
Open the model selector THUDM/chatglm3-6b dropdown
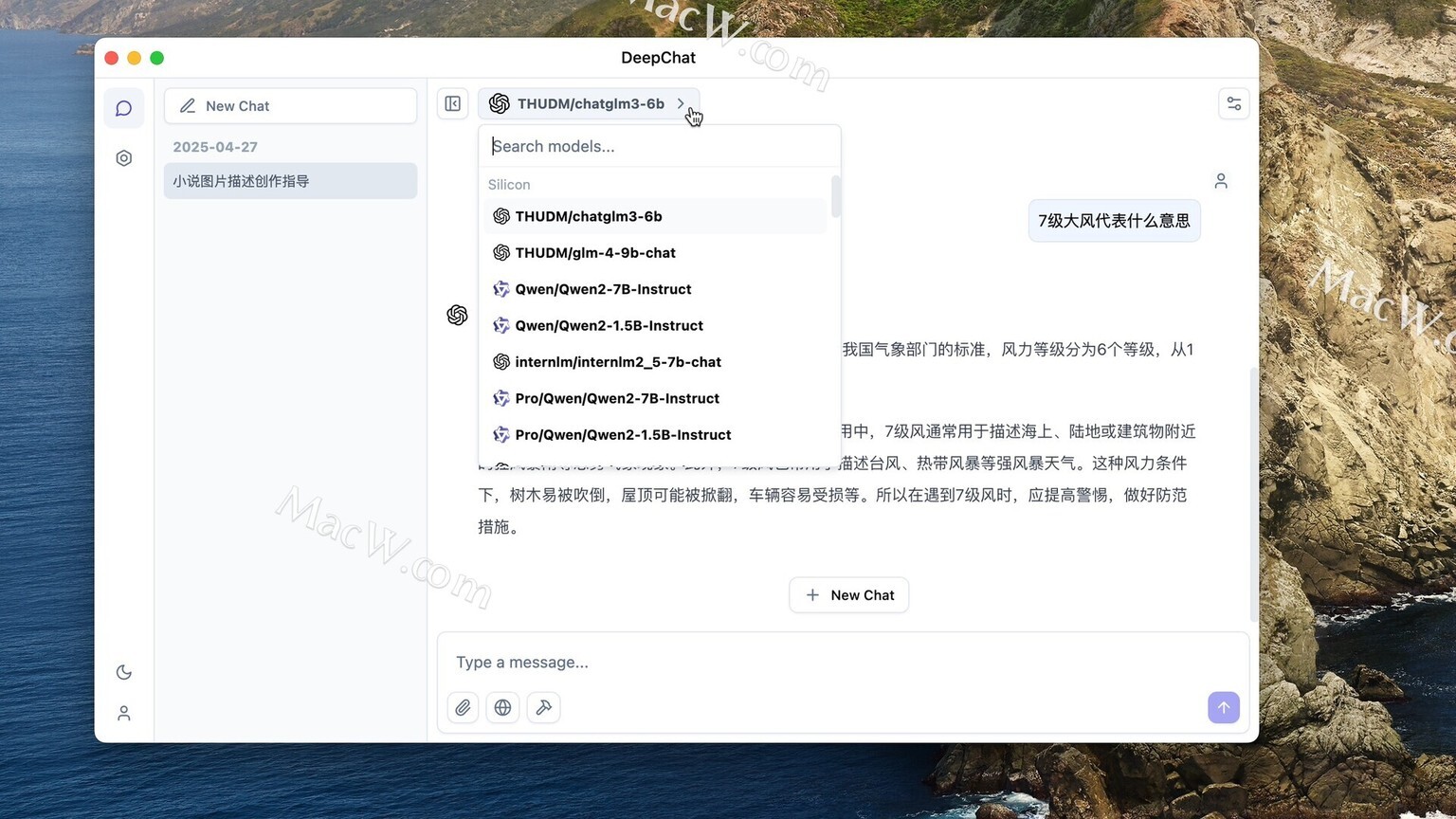pyautogui.click(x=589, y=103)
